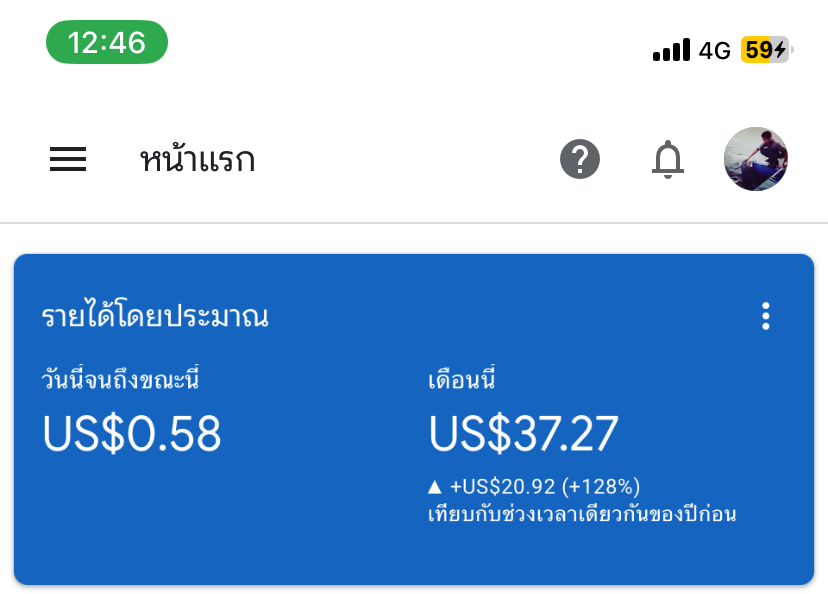This screenshot has width=828, height=594.
Task: Tap the รายได้โดยประมาณ card heading
Action: (x=155, y=317)
